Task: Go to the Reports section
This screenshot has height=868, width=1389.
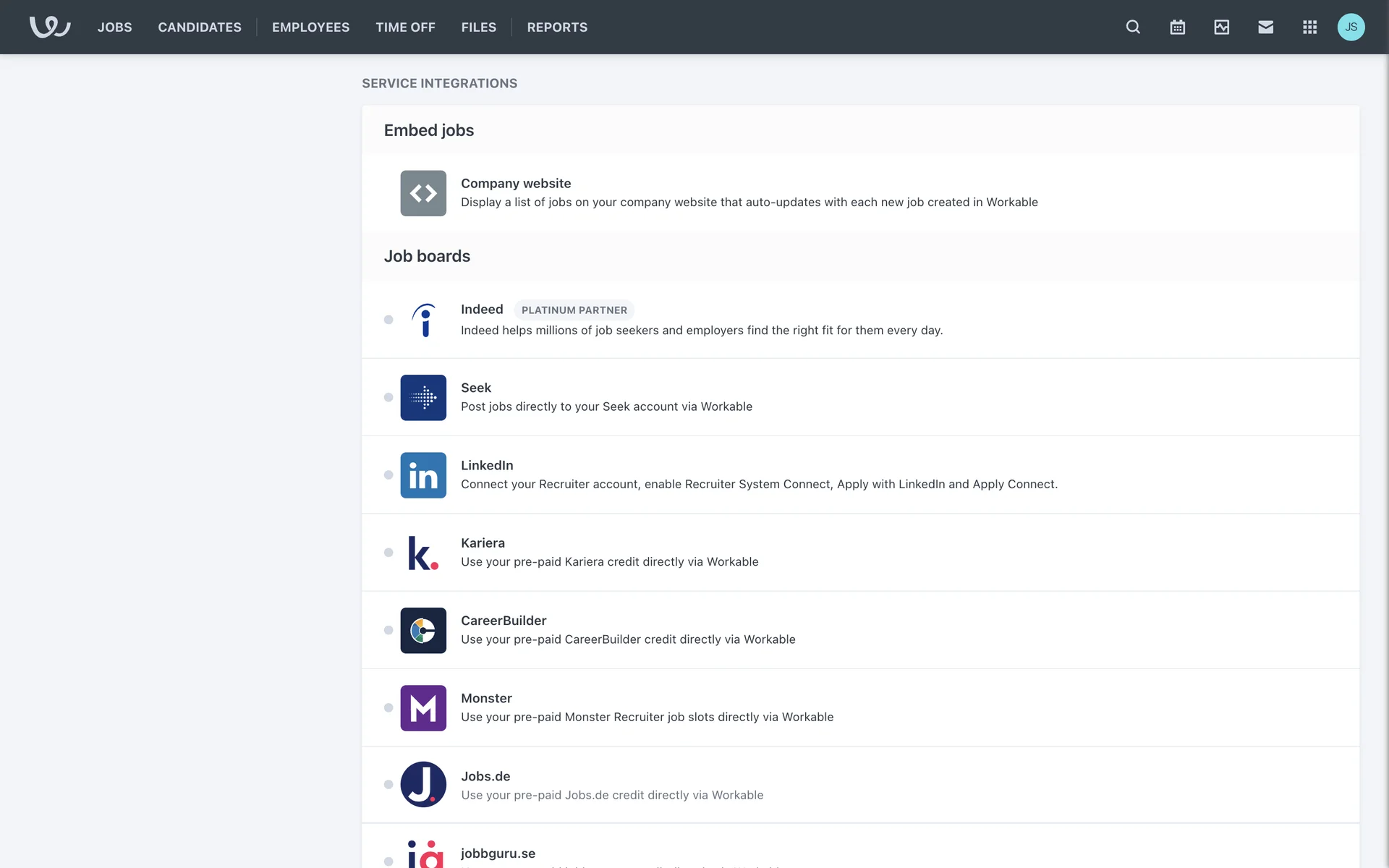Action: click(x=557, y=27)
